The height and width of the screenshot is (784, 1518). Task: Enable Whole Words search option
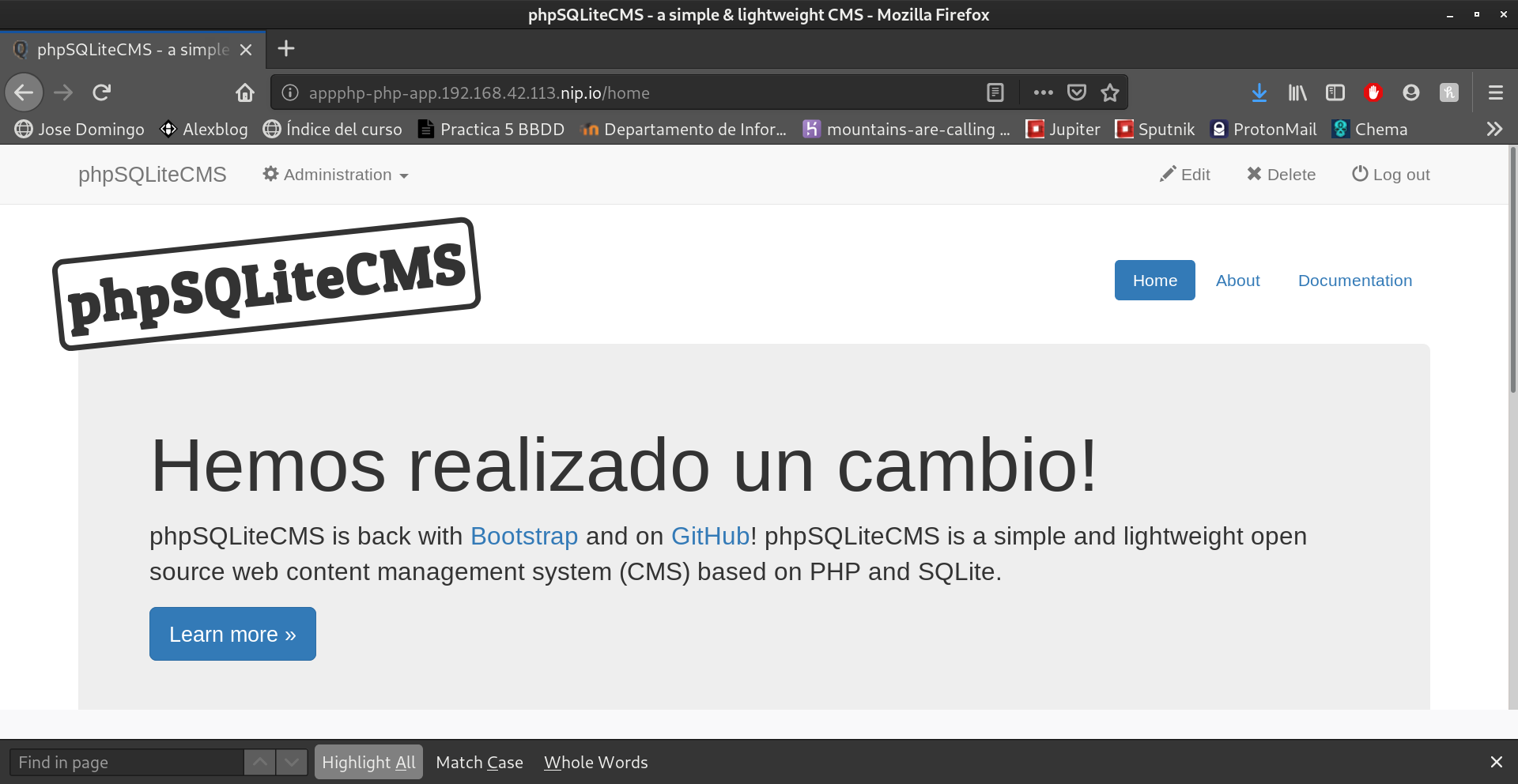pyautogui.click(x=595, y=762)
